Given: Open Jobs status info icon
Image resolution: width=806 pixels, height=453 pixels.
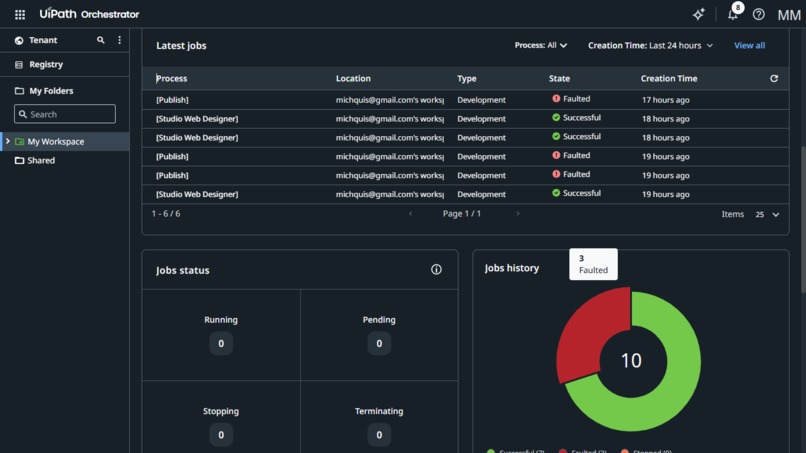Looking at the screenshot, I should click(x=436, y=269).
